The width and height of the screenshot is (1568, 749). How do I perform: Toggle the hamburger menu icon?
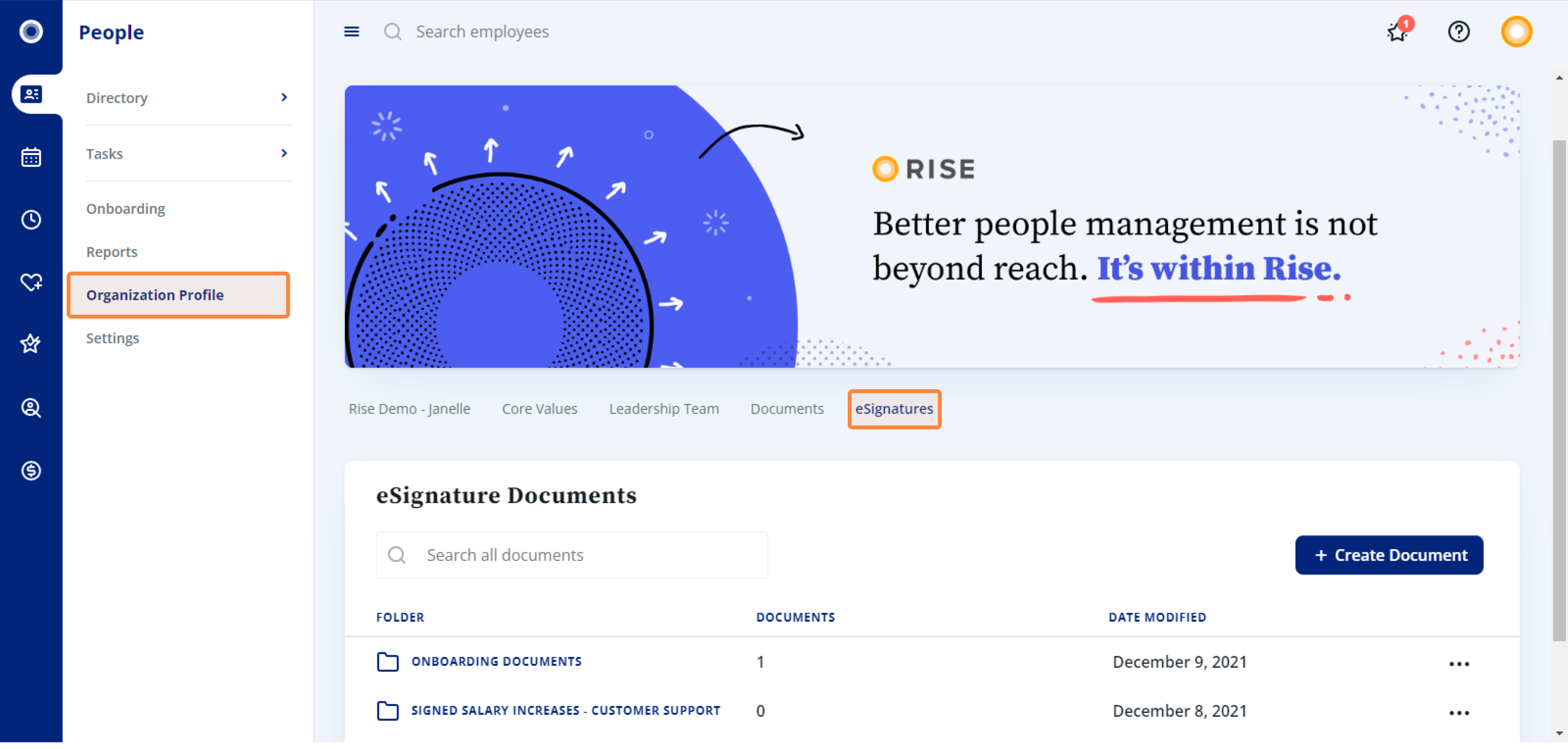(x=352, y=32)
